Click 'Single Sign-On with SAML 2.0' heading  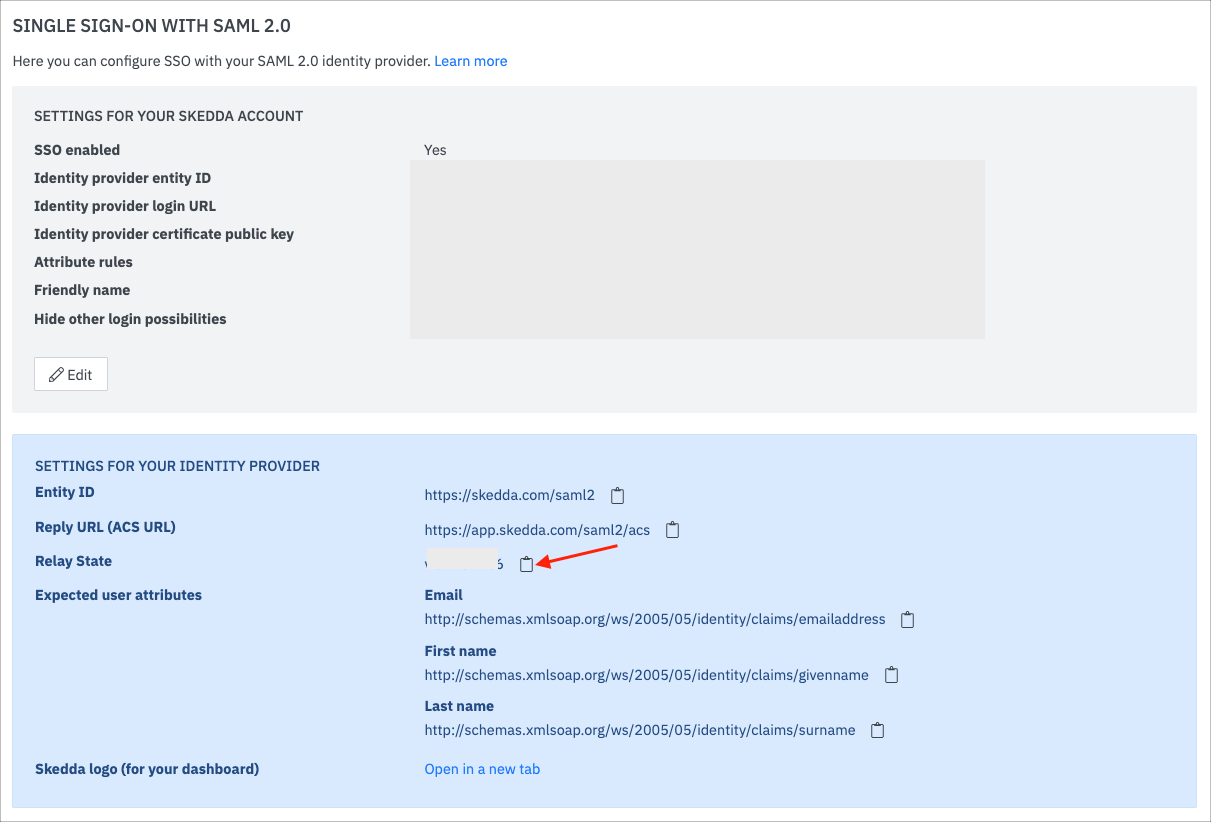click(151, 26)
